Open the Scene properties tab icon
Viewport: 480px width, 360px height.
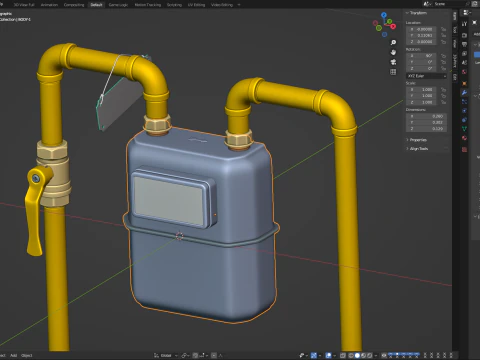(464, 62)
